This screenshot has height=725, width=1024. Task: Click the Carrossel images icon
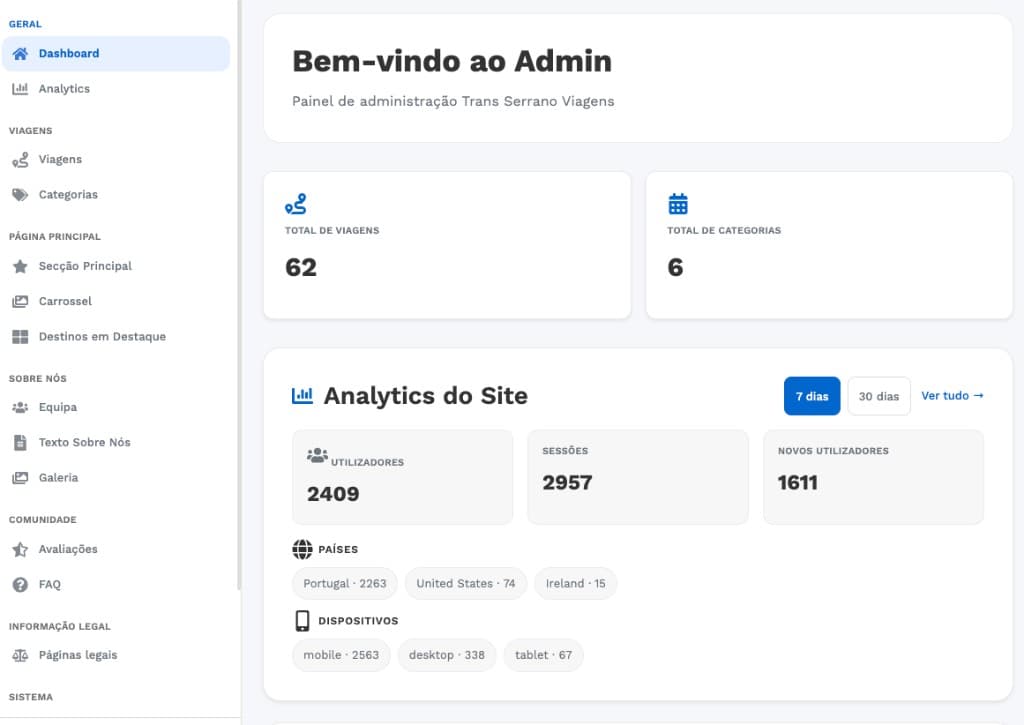(20, 301)
